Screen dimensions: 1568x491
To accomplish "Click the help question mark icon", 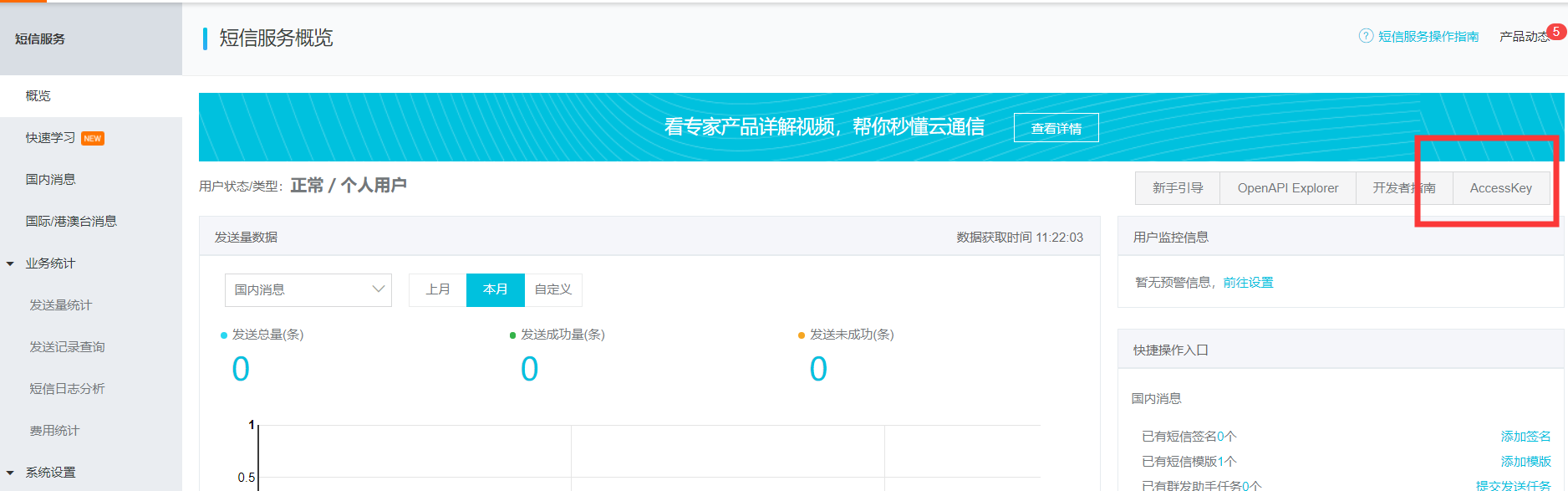I will [x=1366, y=36].
